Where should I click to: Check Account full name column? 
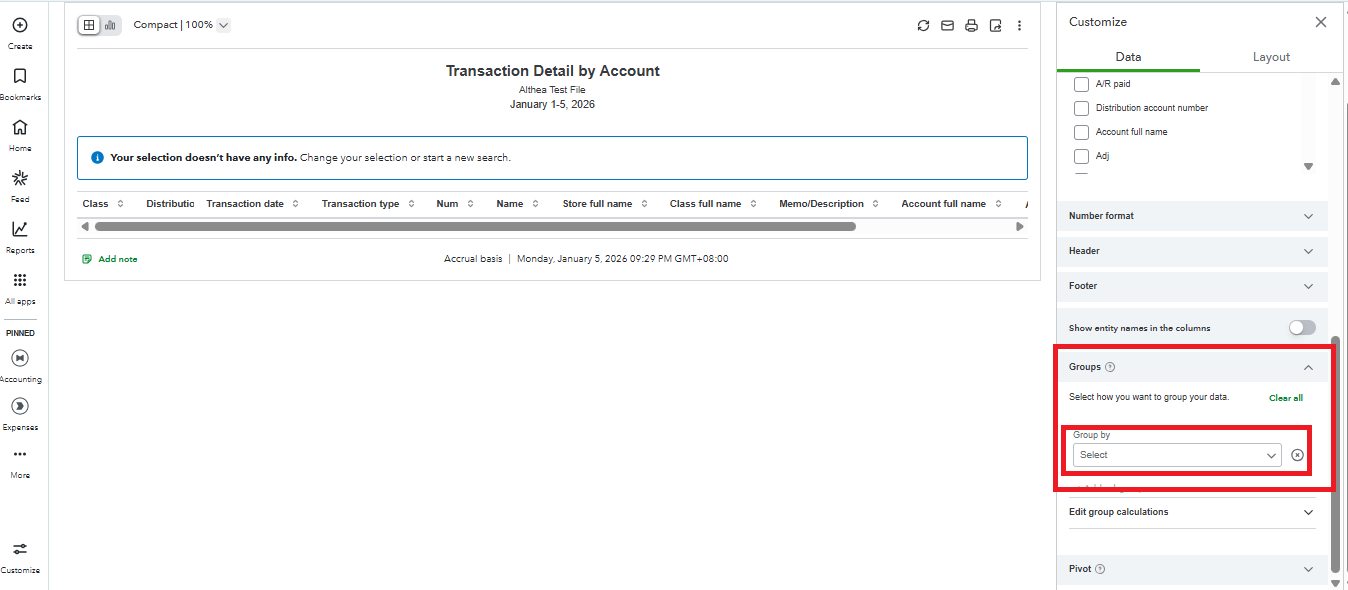1081,132
